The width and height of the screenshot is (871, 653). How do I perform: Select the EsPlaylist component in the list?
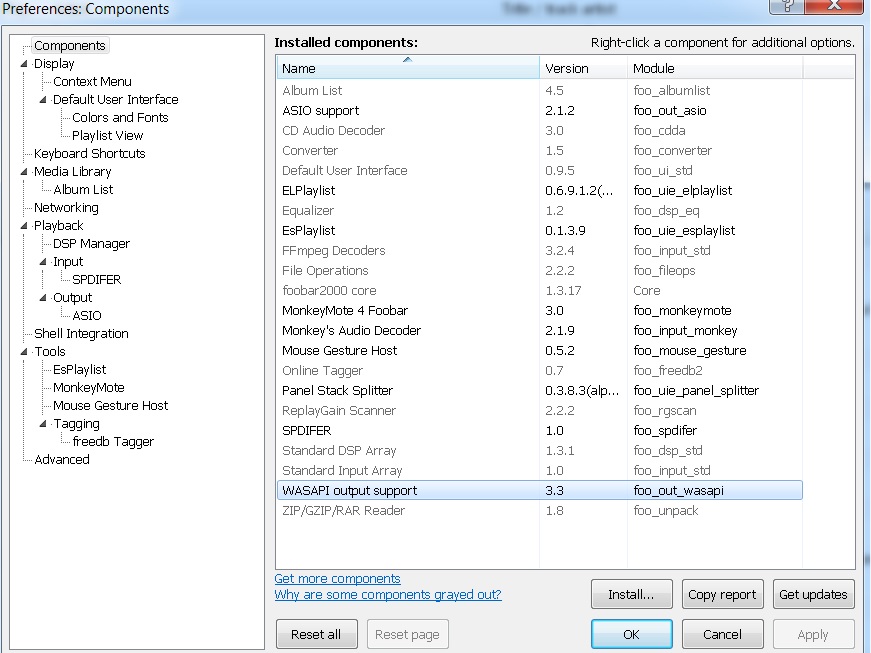tap(539, 230)
